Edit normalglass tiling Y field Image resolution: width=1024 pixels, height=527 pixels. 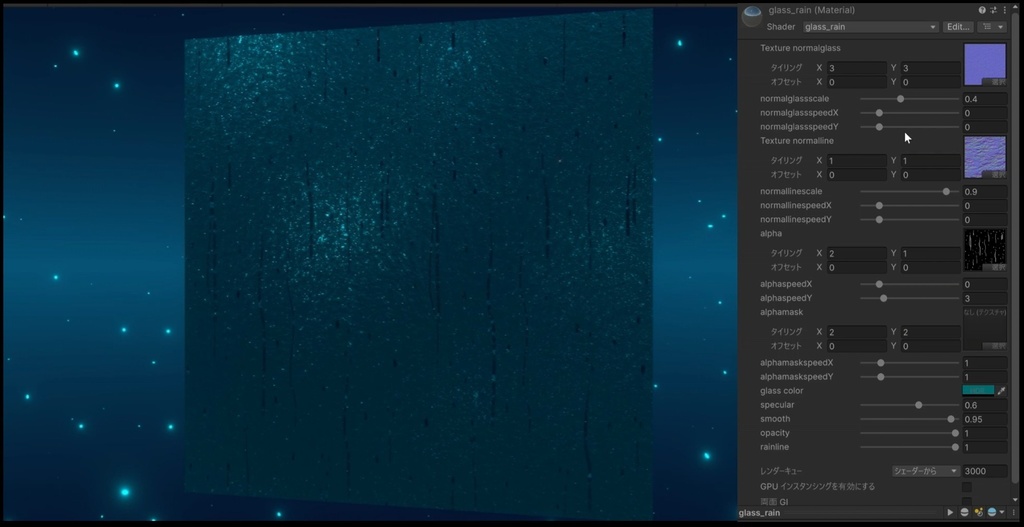pos(930,68)
